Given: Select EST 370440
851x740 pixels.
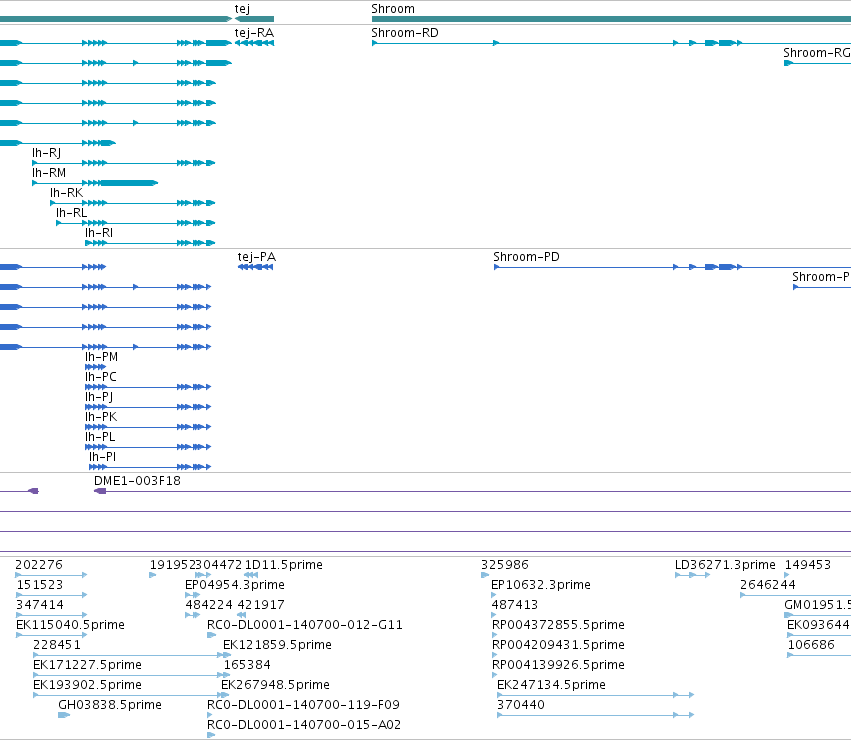Looking at the screenshot, I should click(x=521, y=705).
